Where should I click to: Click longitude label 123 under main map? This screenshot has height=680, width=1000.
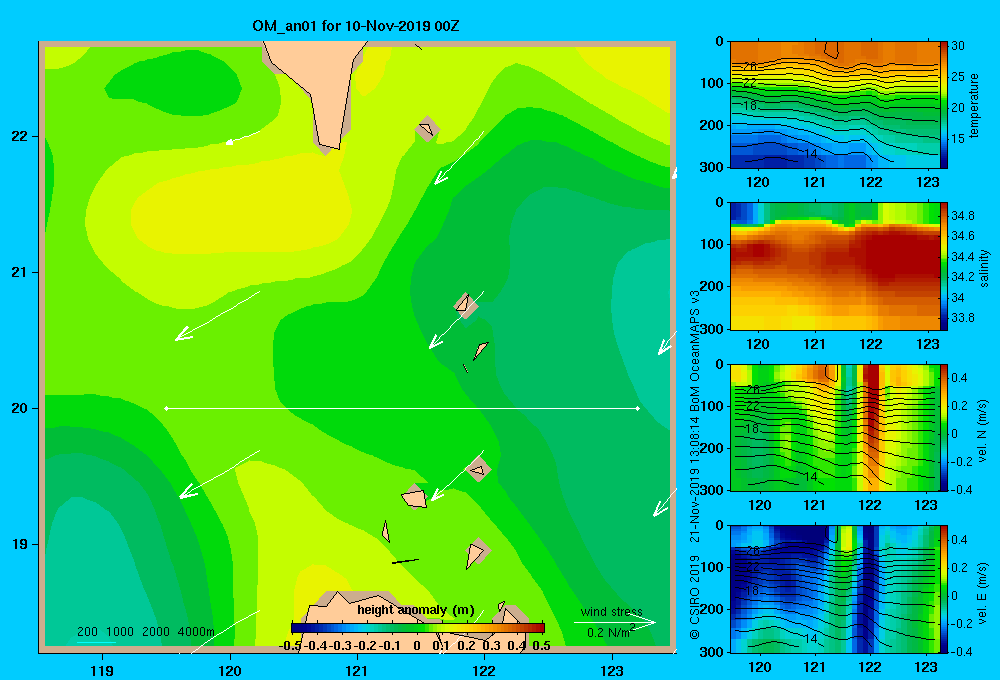(612, 670)
